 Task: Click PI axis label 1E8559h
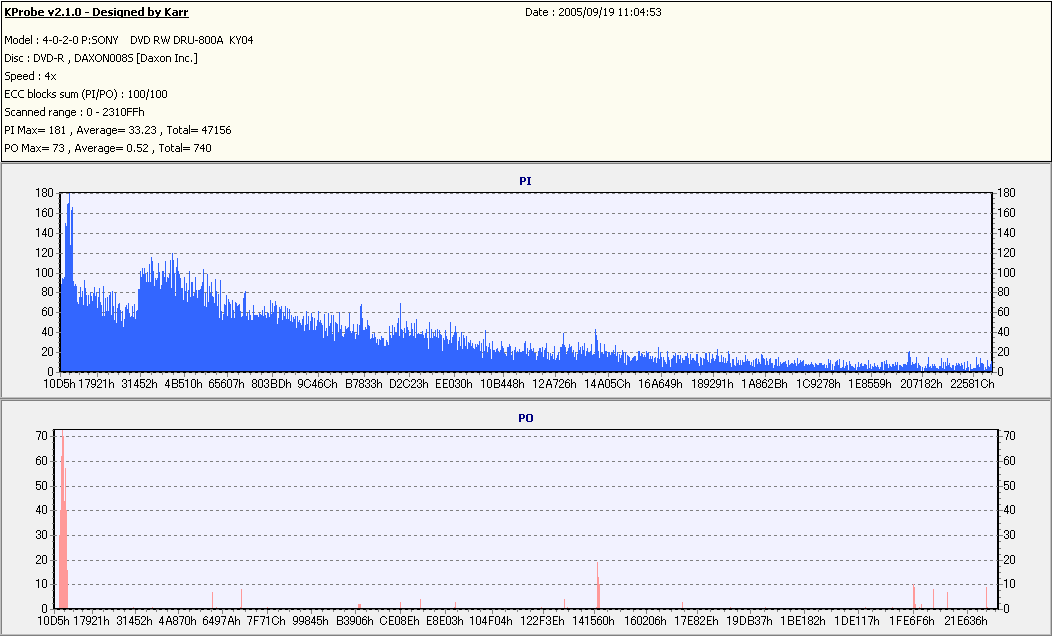(x=870, y=384)
